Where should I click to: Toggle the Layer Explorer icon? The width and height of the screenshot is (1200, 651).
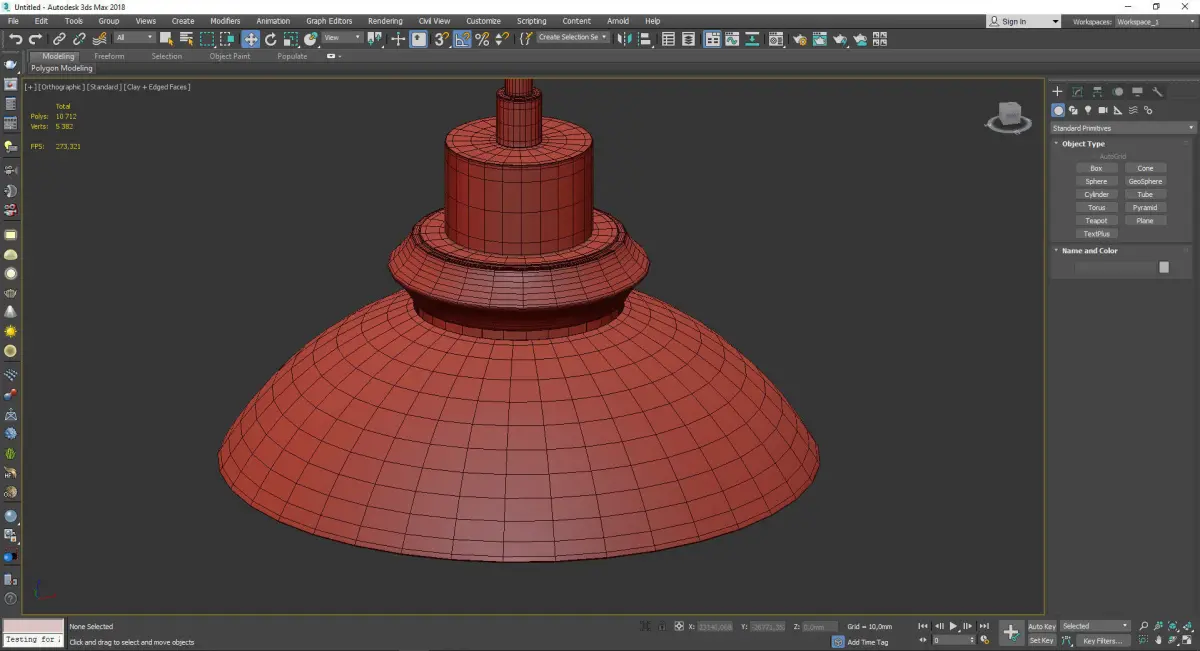click(689, 39)
